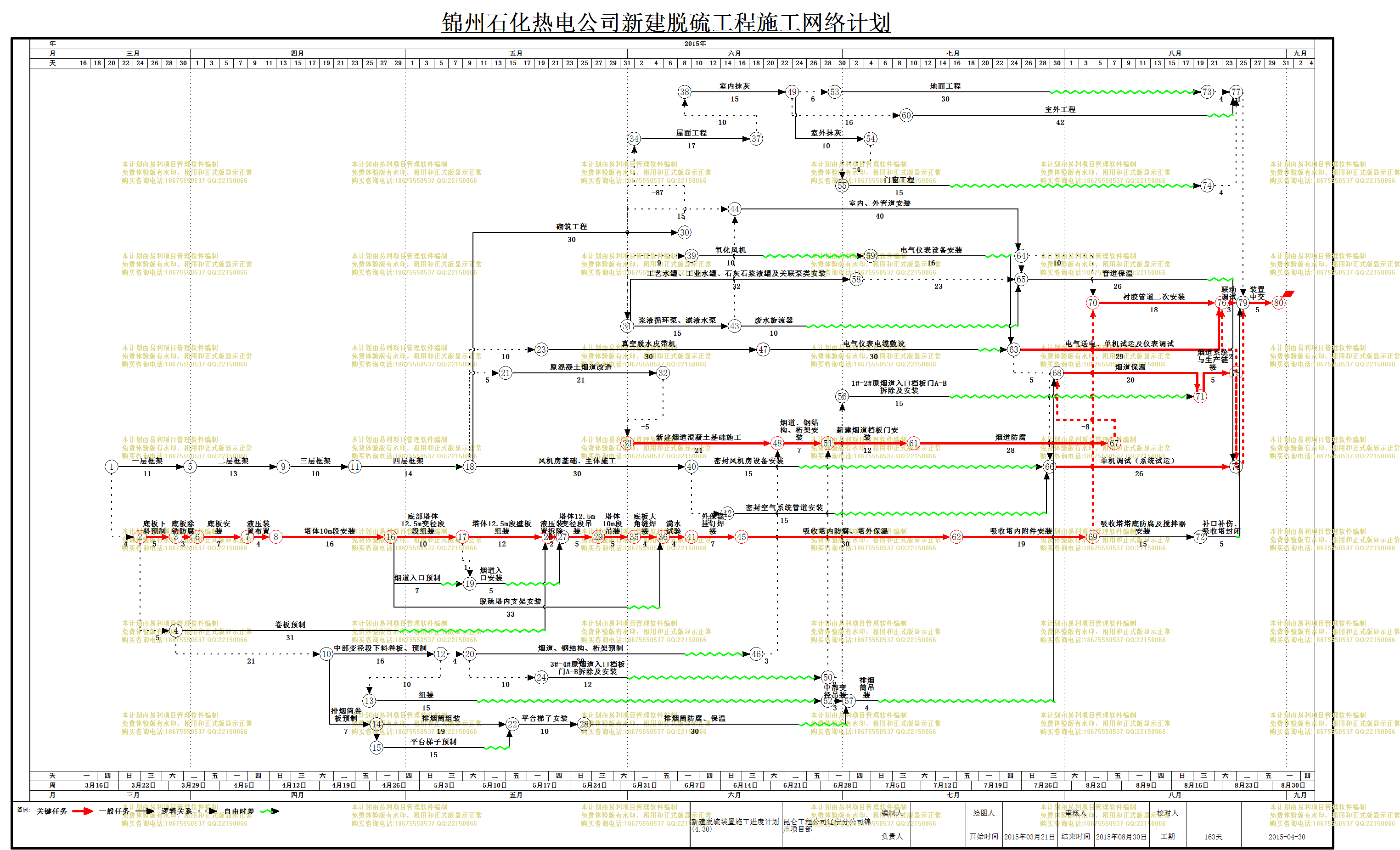Select the 脱硫塔内支架安装 label
The height and width of the screenshot is (850, 1400).
(x=510, y=601)
